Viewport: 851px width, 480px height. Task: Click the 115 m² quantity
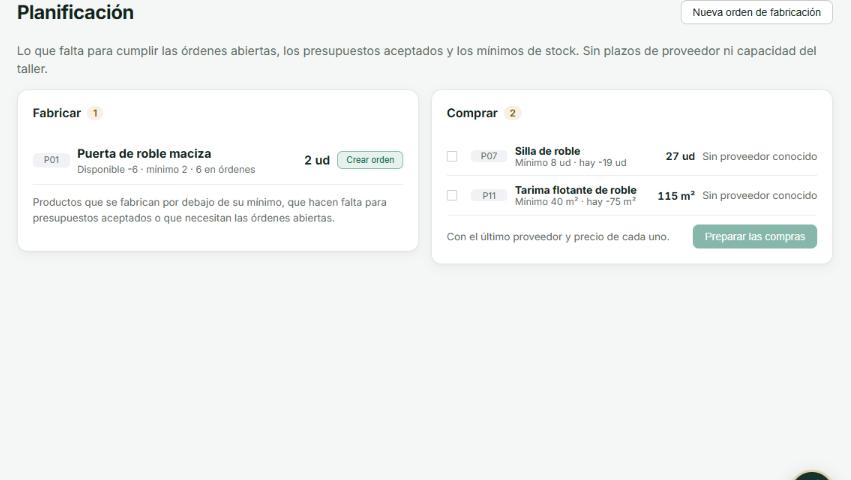pyautogui.click(x=676, y=195)
